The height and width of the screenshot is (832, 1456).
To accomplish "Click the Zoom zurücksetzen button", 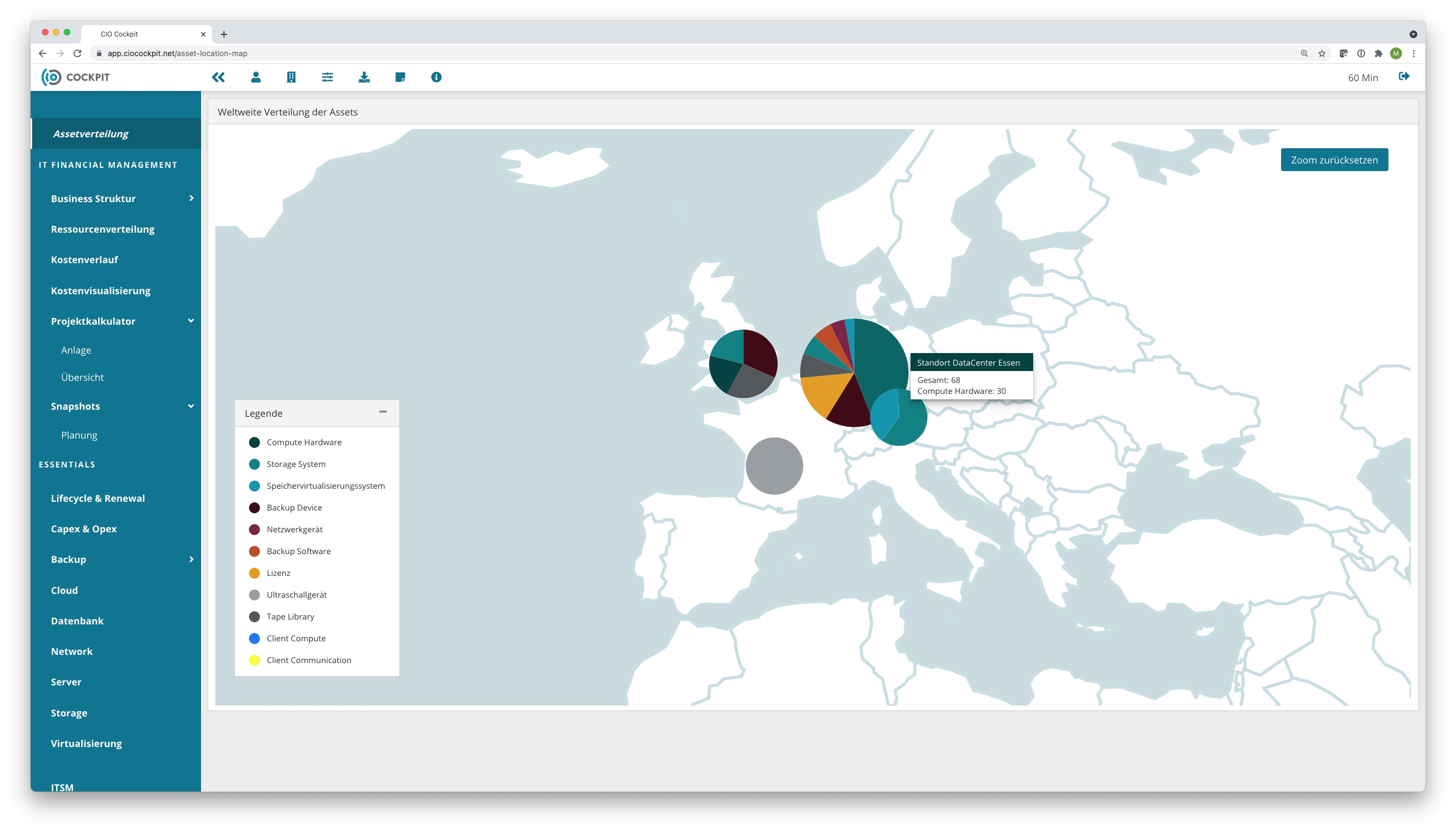I will [x=1334, y=160].
